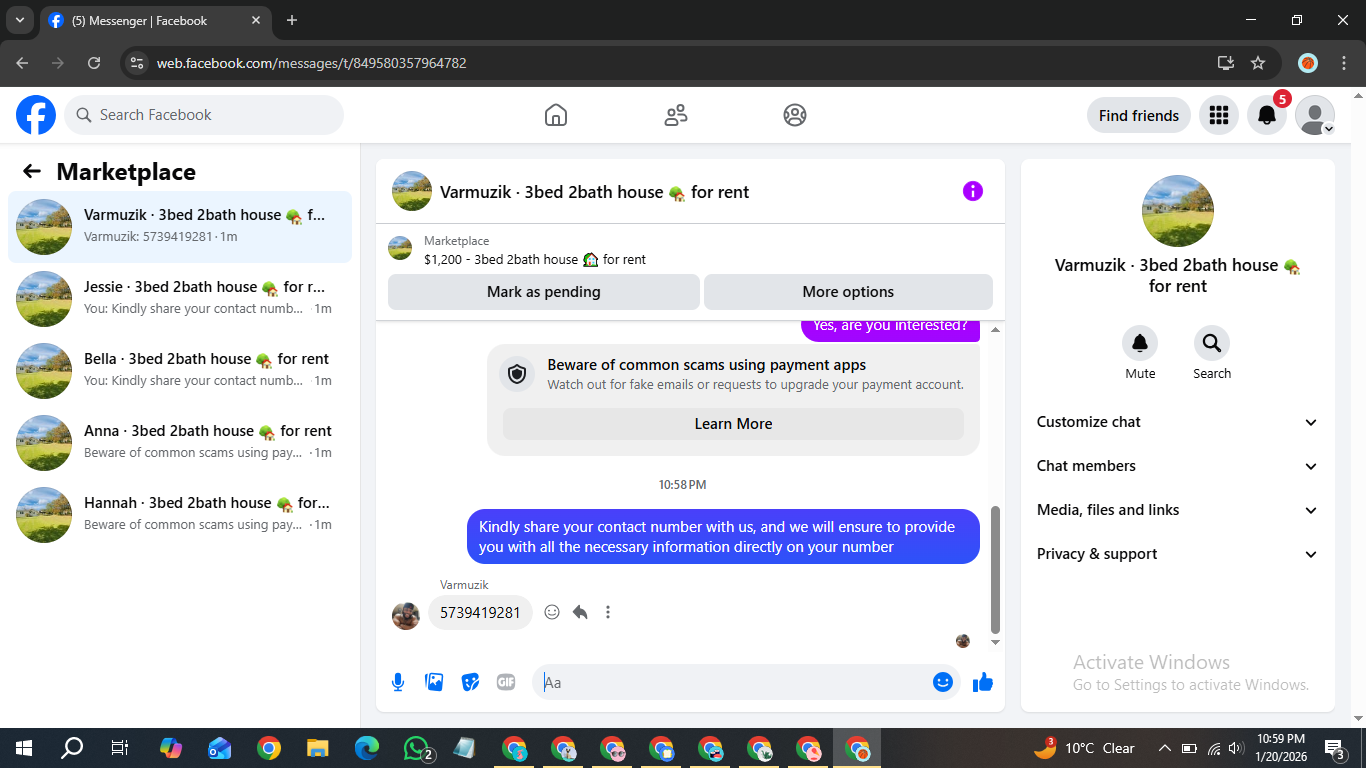Open more options for the 5739419281 message
The height and width of the screenshot is (768, 1366).
point(608,612)
